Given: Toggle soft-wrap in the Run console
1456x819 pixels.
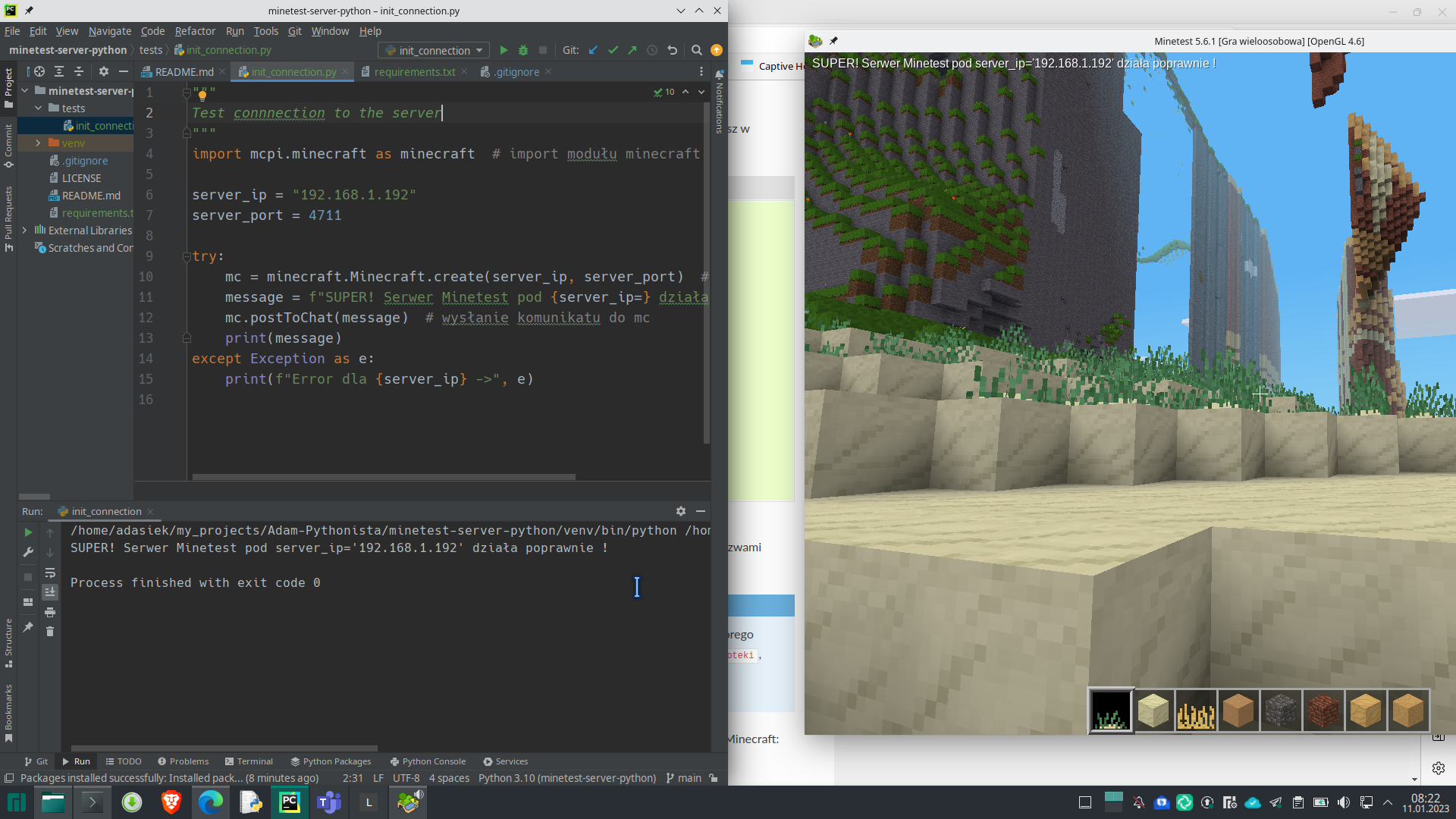Looking at the screenshot, I should tap(50, 573).
